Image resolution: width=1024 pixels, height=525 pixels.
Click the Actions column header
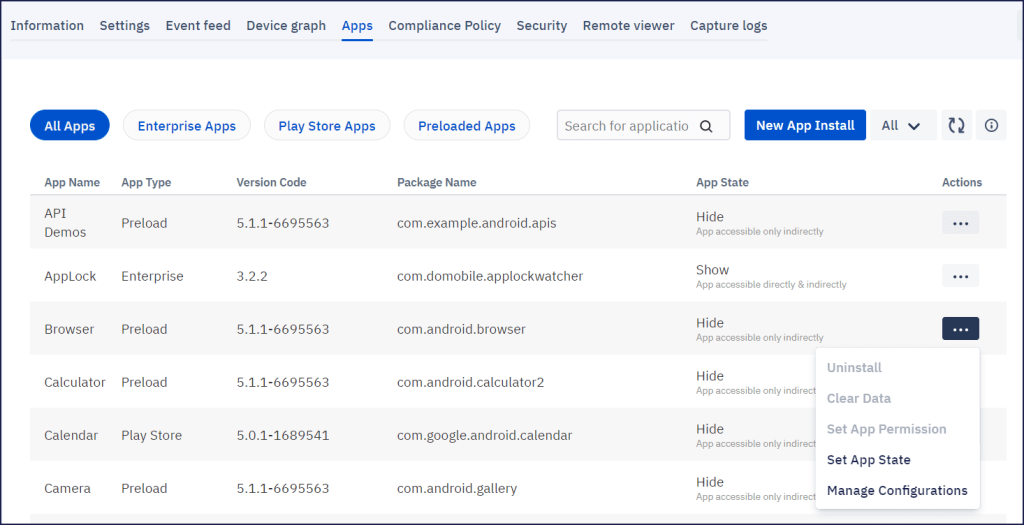point(962,182)
